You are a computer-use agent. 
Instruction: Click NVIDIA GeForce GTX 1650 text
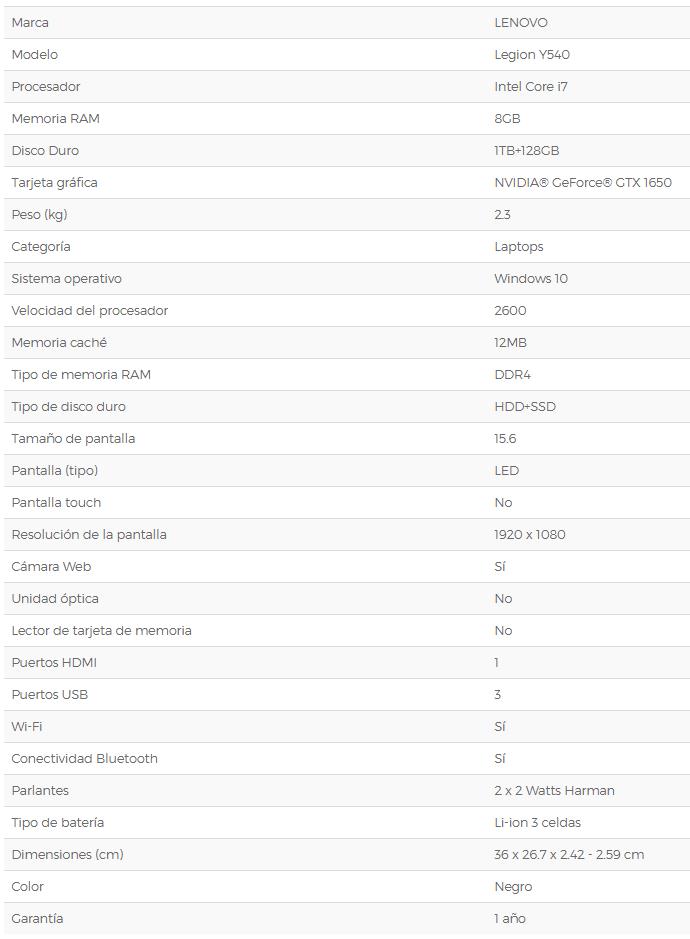click(x=583, y=183)
